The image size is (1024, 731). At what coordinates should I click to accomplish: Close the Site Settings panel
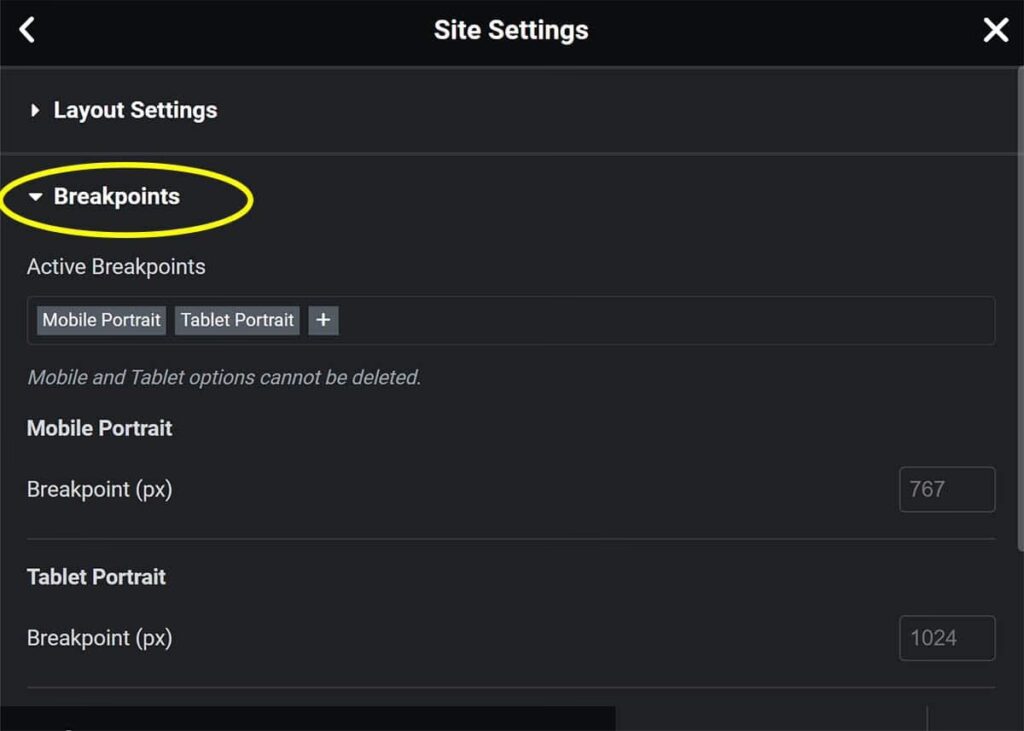(995, 30)
